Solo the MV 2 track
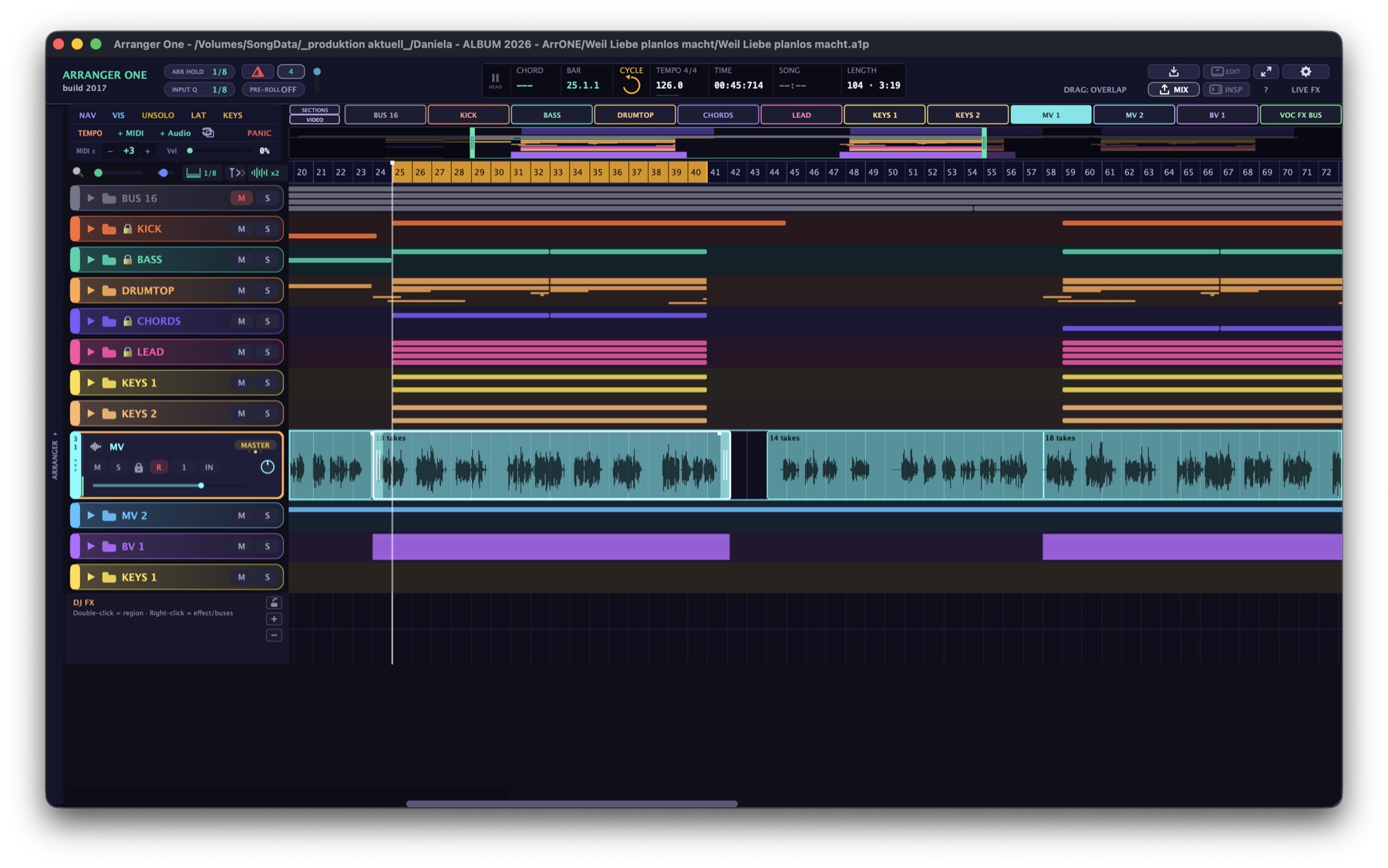This screenshot has height=868, width=1388. click(x=268, y=516)
